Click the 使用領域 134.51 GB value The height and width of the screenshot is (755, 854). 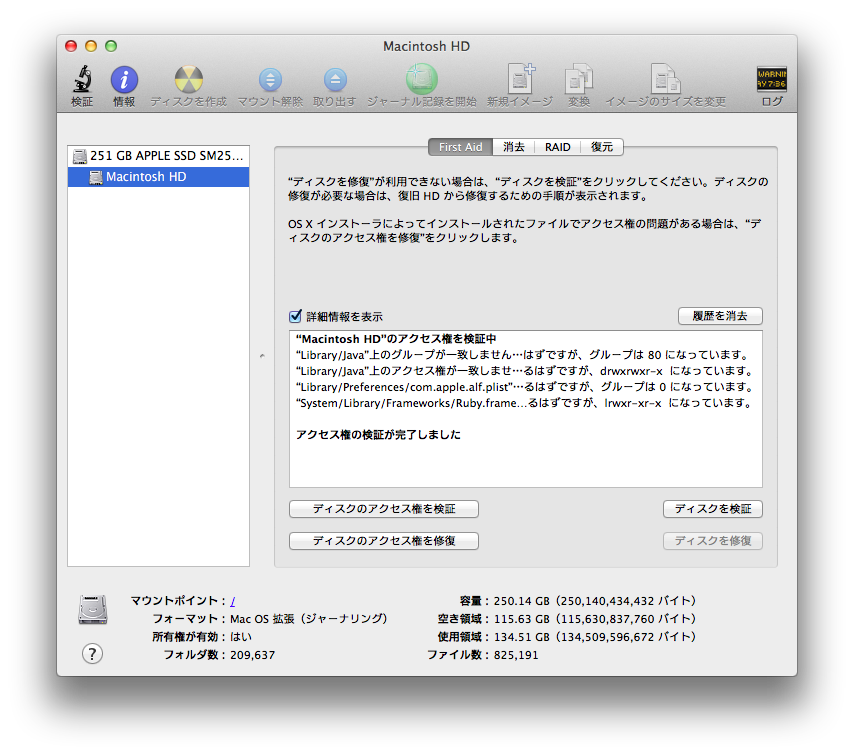pos(594,637)
